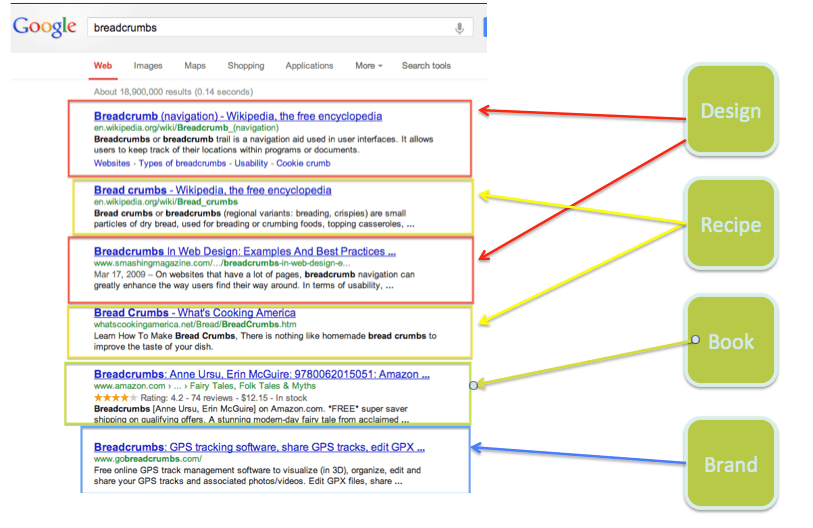Click the Websites sitelink

(x=112, y=163)
